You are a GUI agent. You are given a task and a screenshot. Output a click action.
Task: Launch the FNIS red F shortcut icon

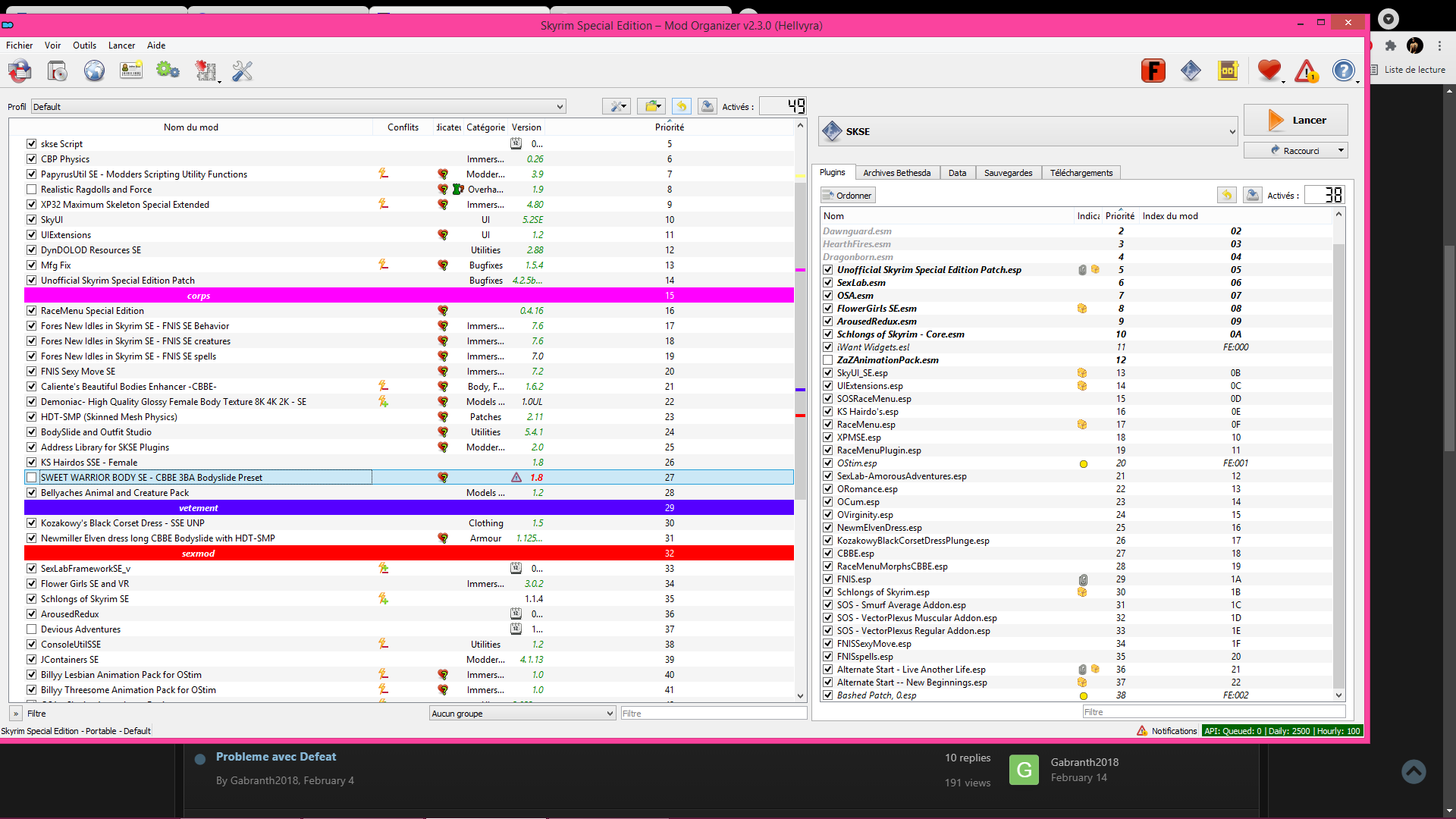(1153, 71)
